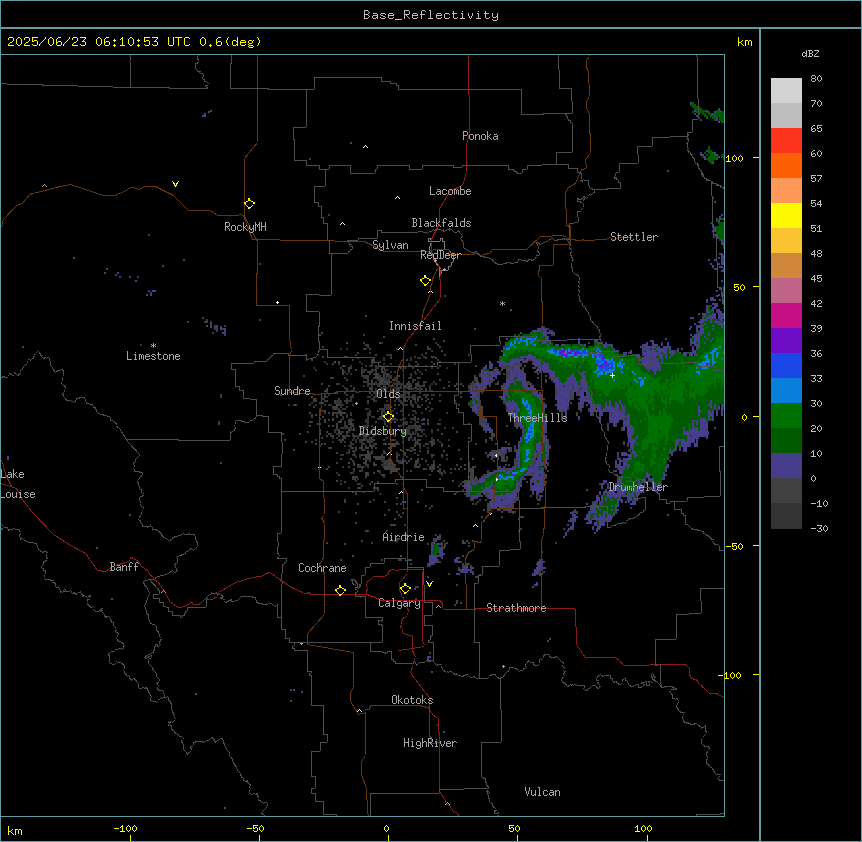Image resolution: width=862 pixels, height=842 pixels.
Task: Select the yellow diamond marker south of RedDeer
Action: click(425, 281)
